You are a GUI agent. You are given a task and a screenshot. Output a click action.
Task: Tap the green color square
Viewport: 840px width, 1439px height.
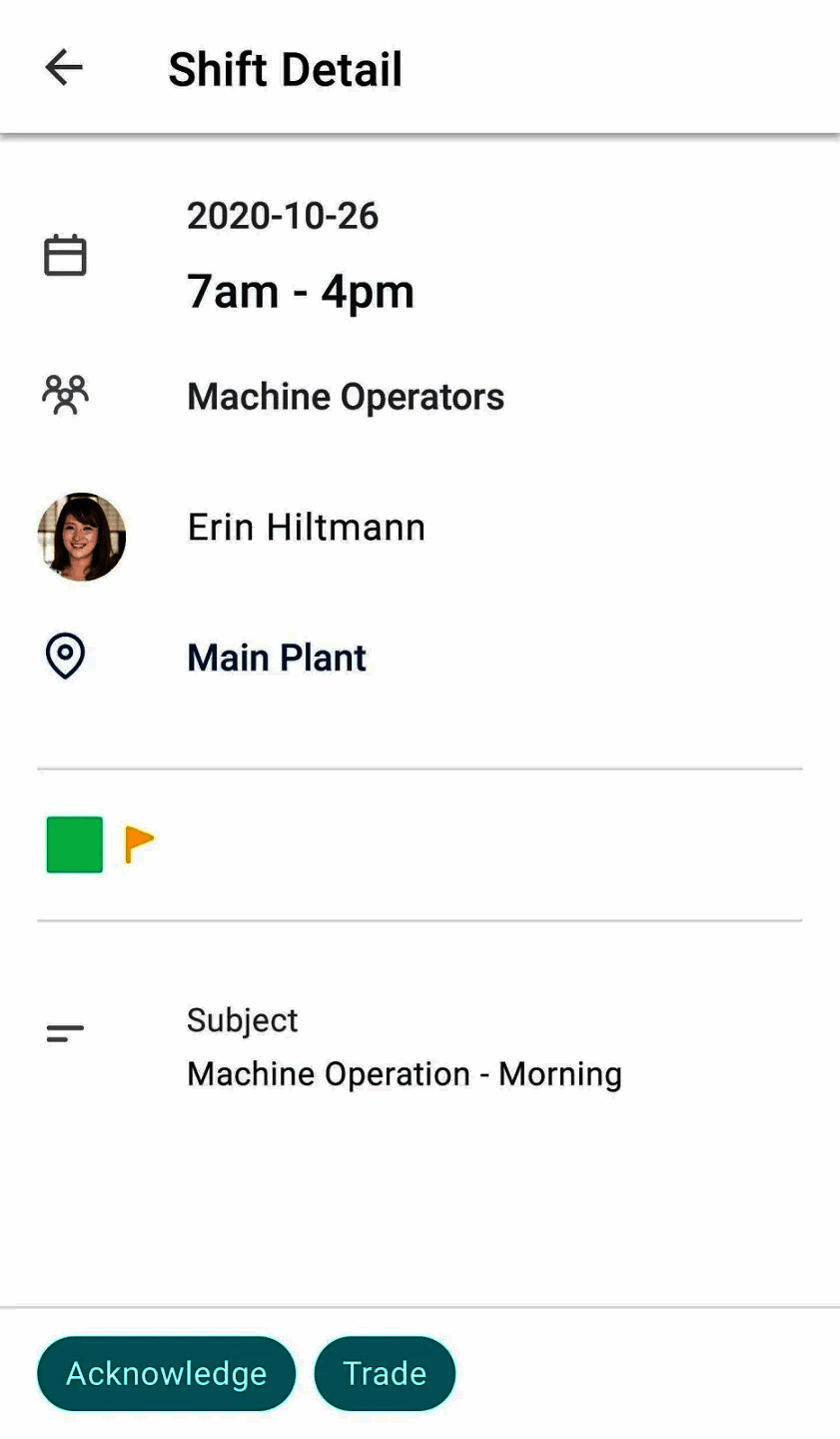click(x=75, y=844)
